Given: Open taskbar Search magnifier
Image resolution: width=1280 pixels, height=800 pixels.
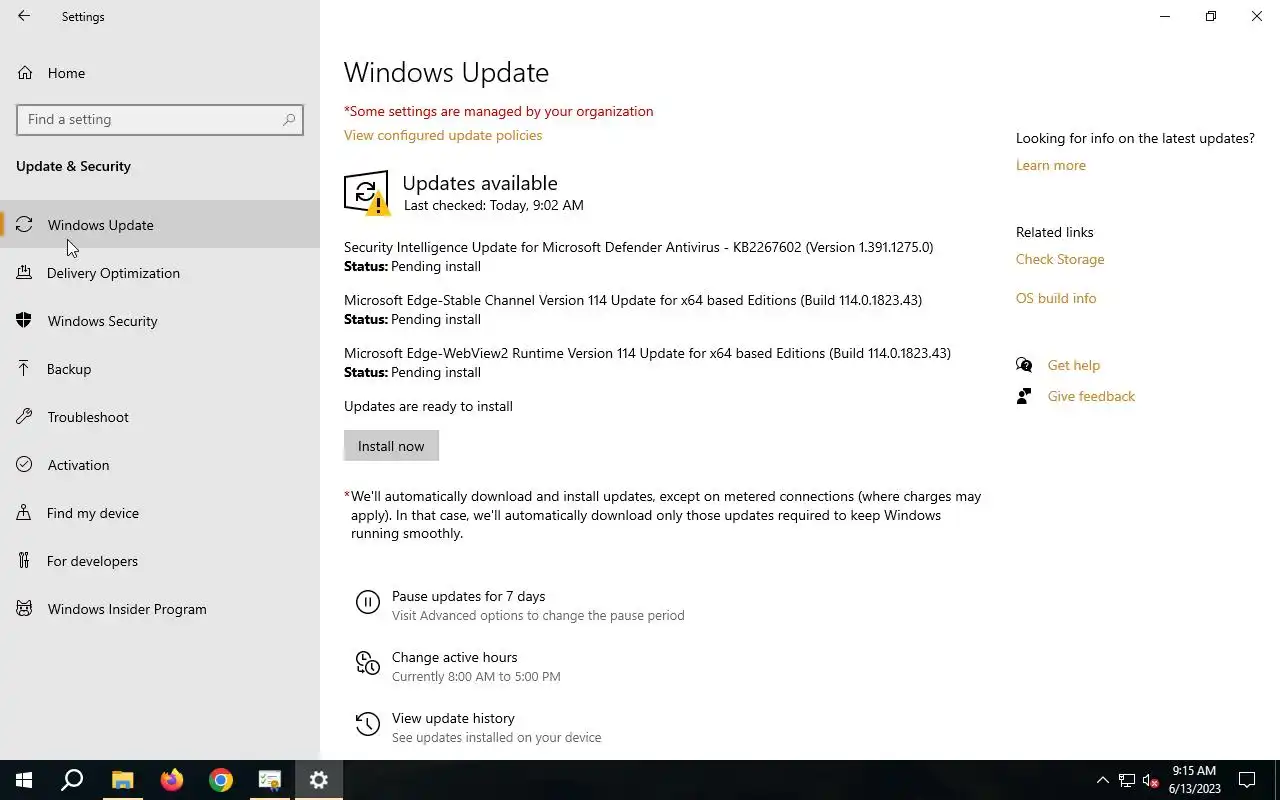Looking at the screenshot, I should [72, 780].
